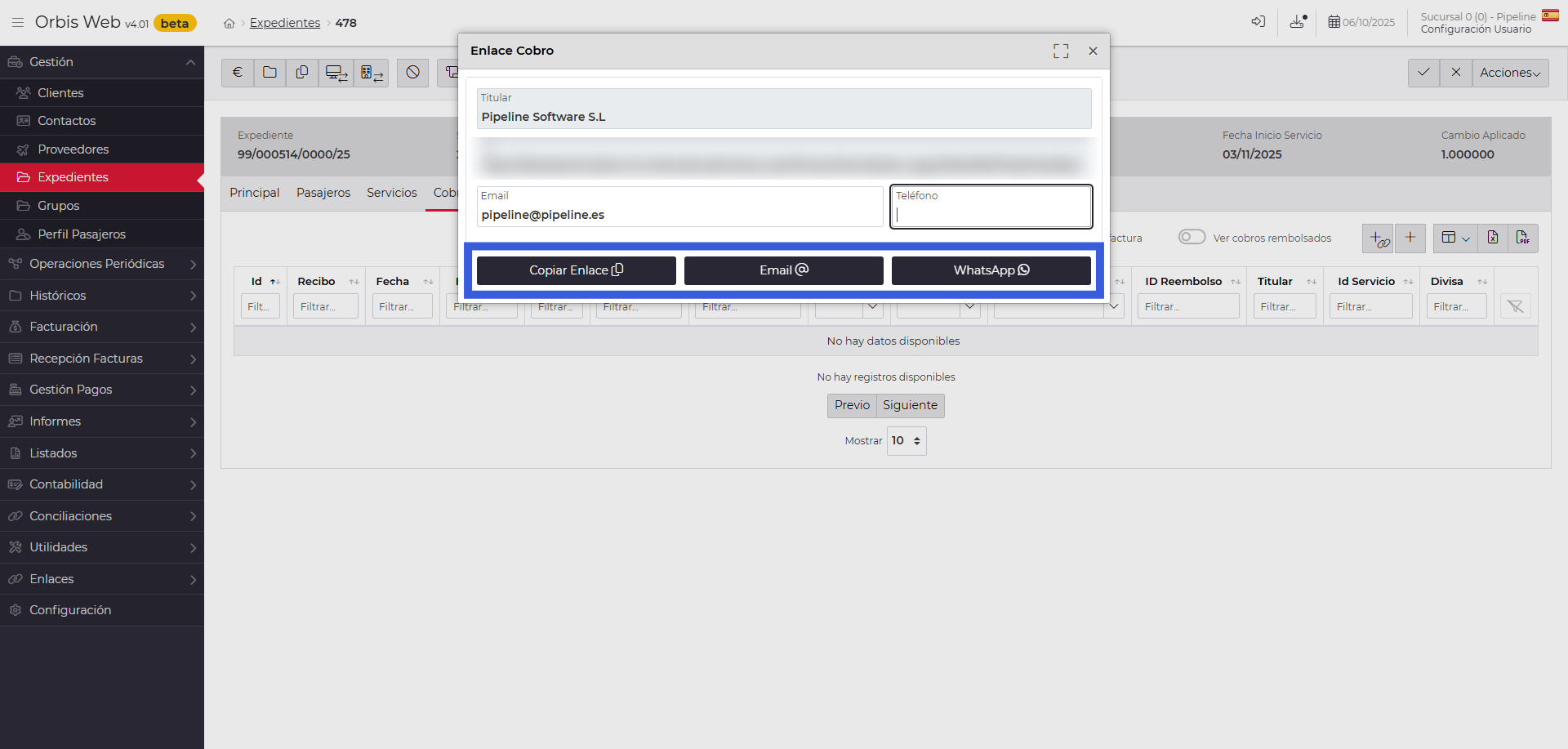Sort table by Recibo column arrows
This screenshot has height=749, width=1568.
coord(354,282)
